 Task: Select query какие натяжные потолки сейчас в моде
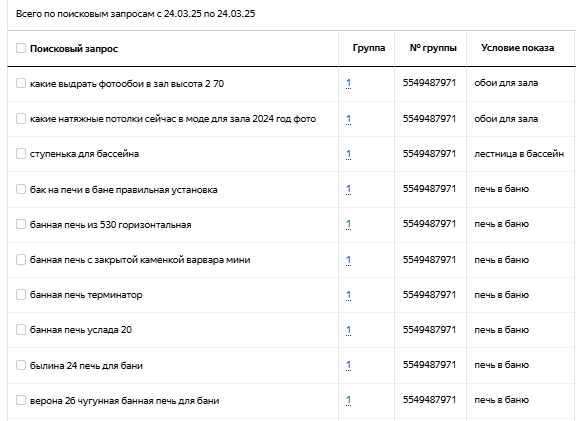click(x=173, y=119)
